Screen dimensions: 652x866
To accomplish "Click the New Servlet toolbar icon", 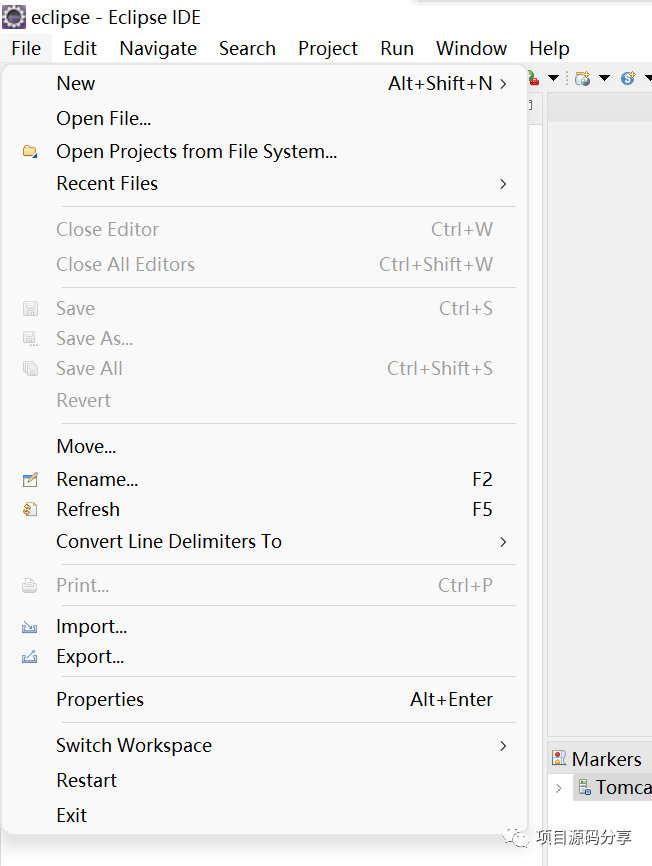I will tap(628, 78).
